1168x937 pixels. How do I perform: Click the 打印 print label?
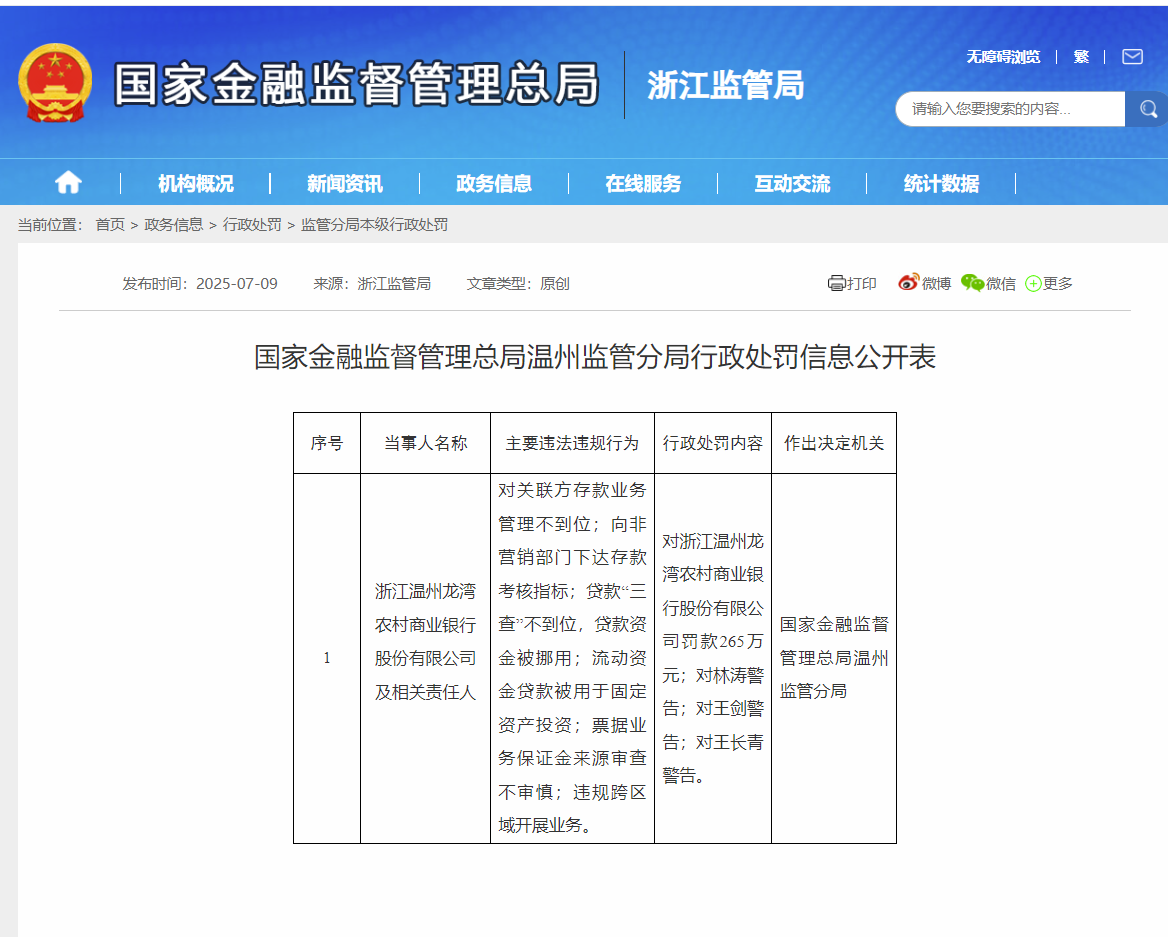[861, 283]
